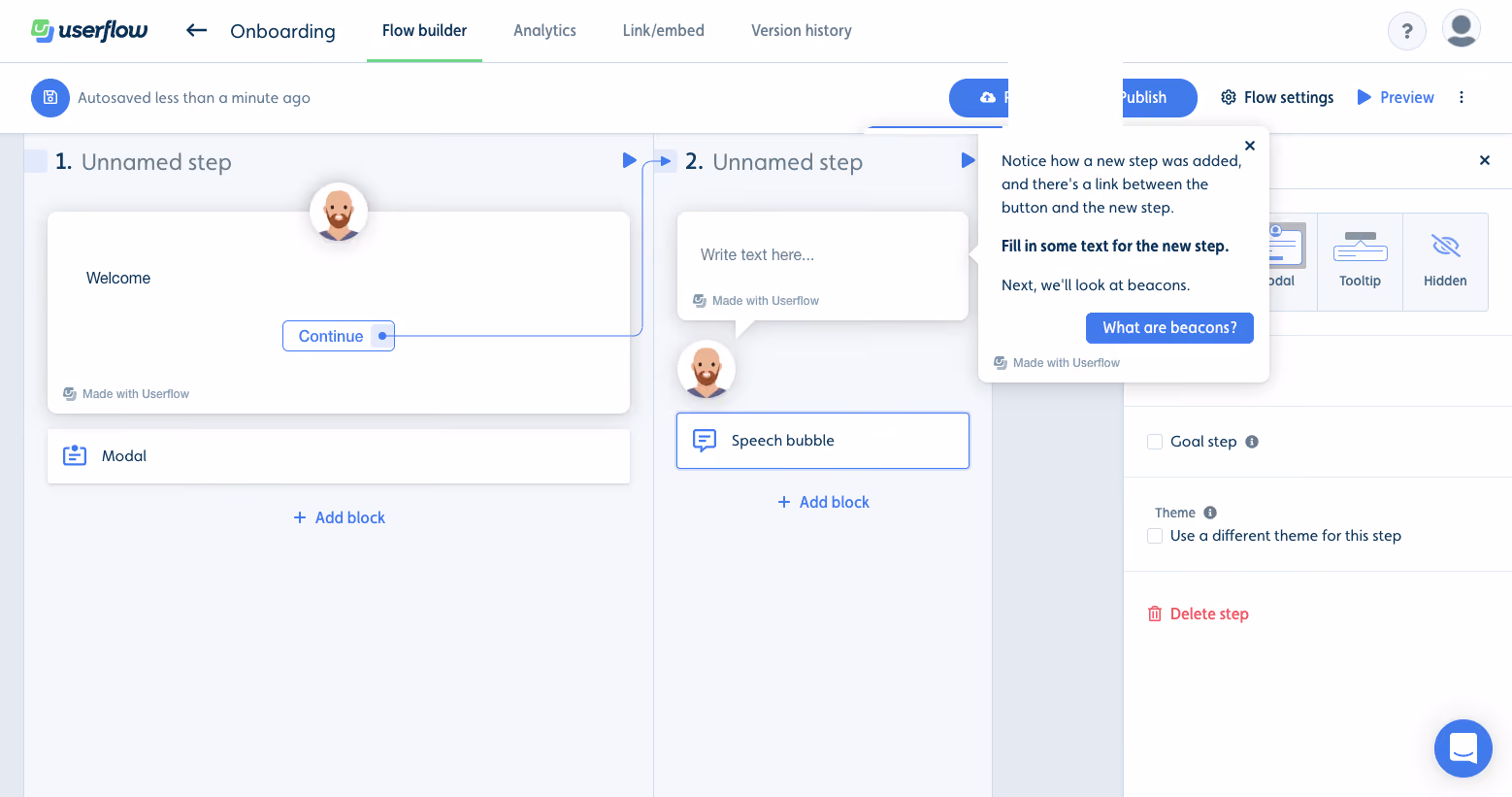Add block to step 1
Image resolution: width=1512 pixels, height=797 pixels.
tap(339, 517)
